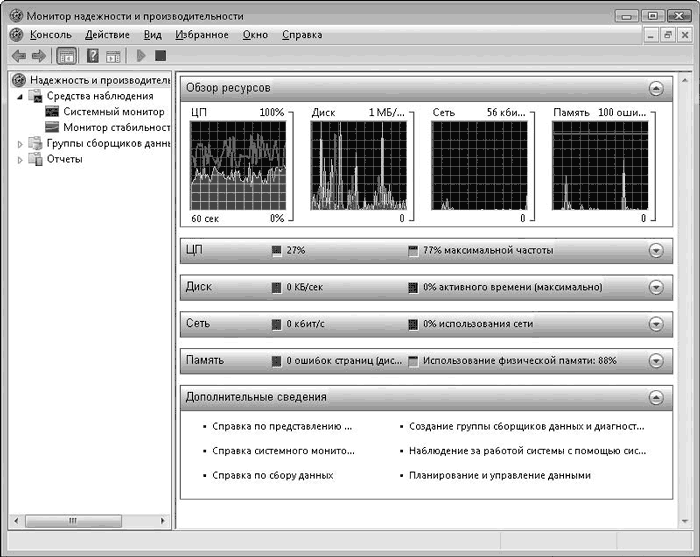Expand the ЦП section chevron

click(656, 250)
